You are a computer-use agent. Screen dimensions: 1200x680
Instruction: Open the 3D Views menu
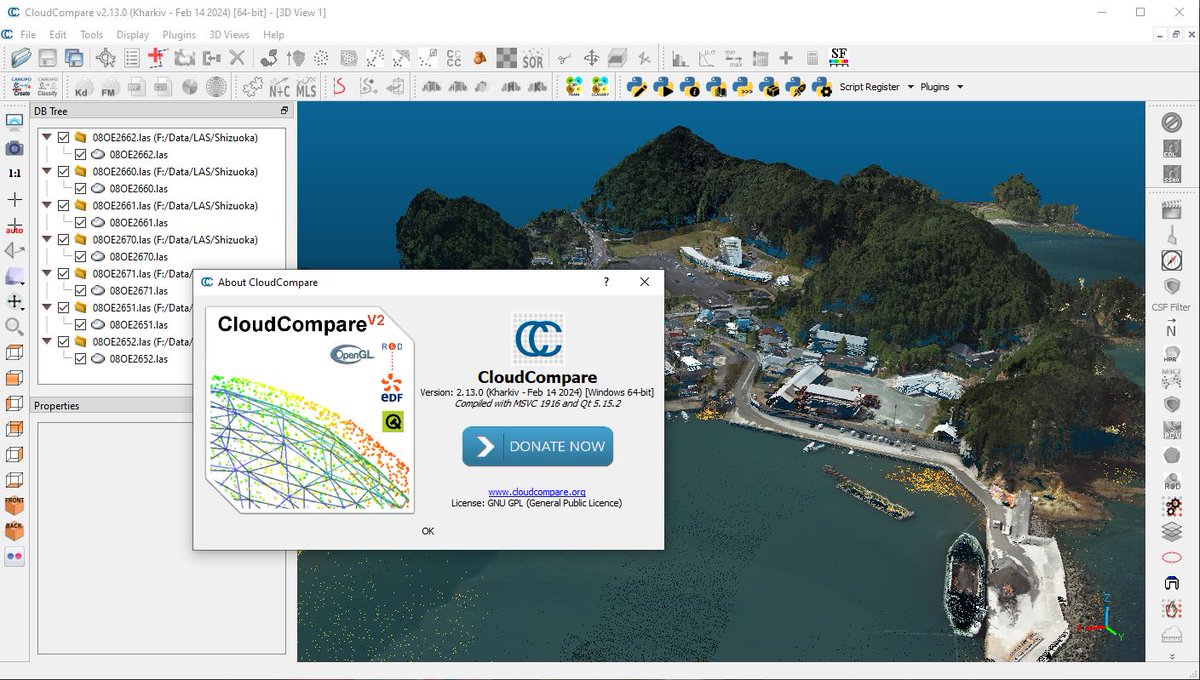229,34
